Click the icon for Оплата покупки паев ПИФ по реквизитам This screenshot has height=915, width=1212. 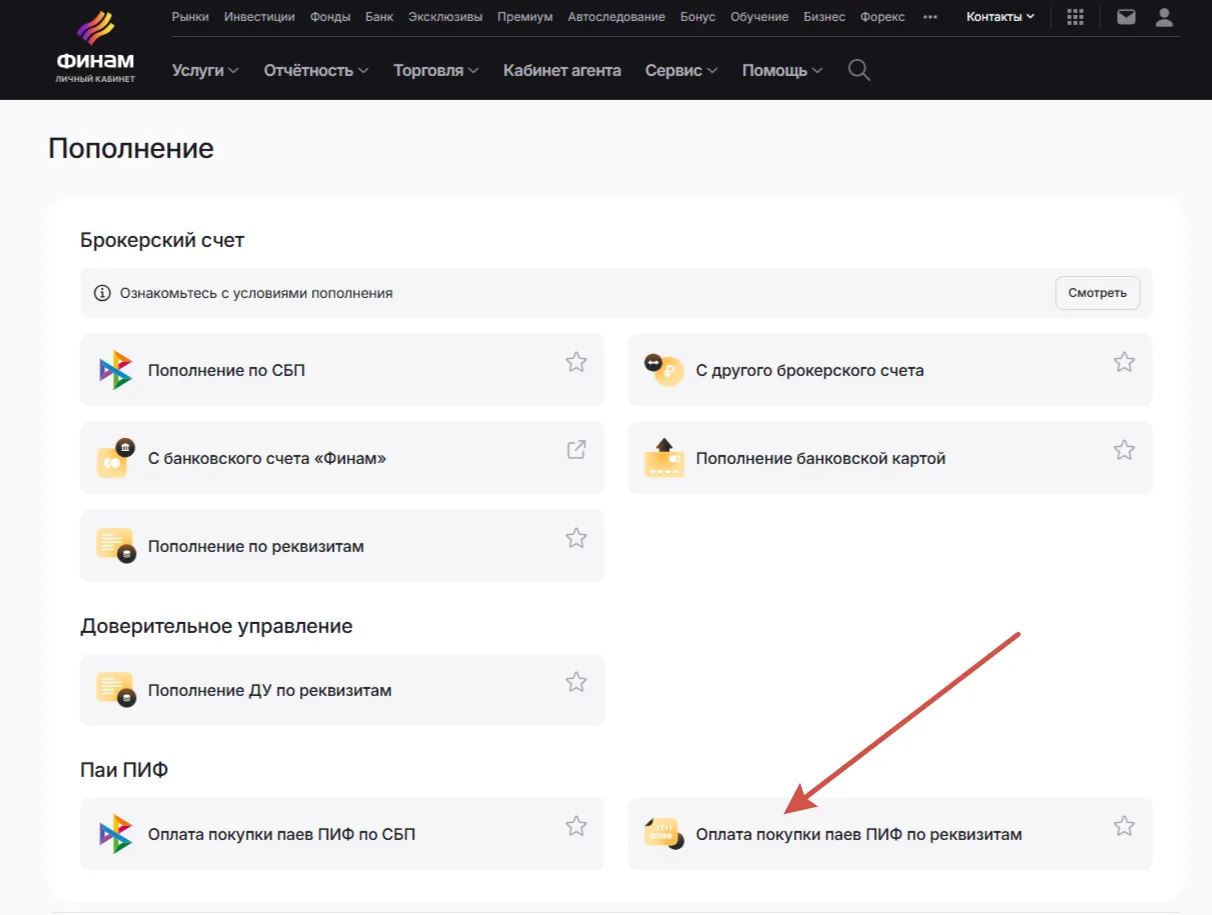[x=663, y=834]
